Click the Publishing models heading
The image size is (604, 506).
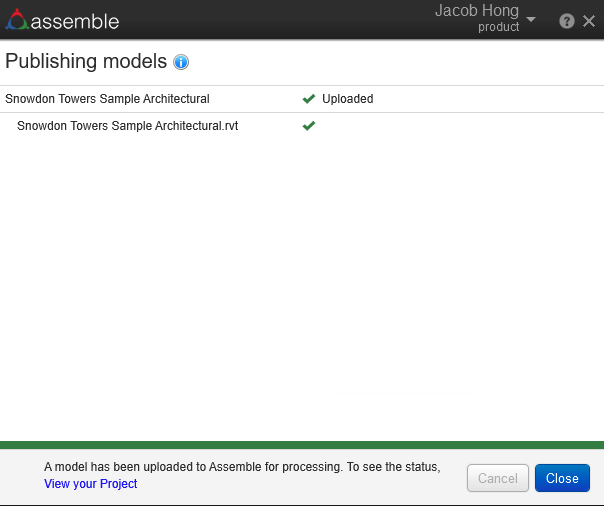point(86,61)
